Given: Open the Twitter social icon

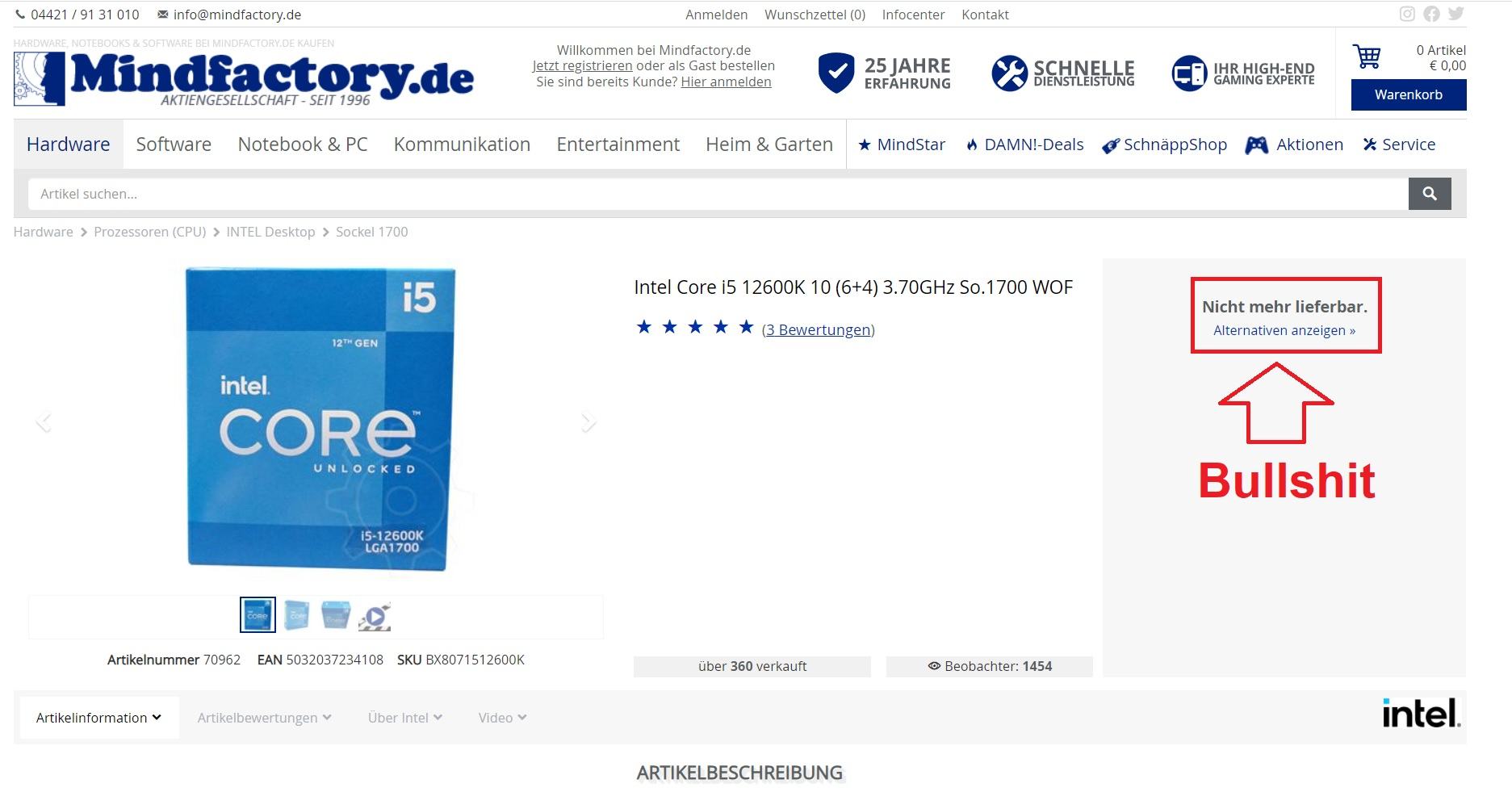Looking at the screenshot, I should 1455,14.
